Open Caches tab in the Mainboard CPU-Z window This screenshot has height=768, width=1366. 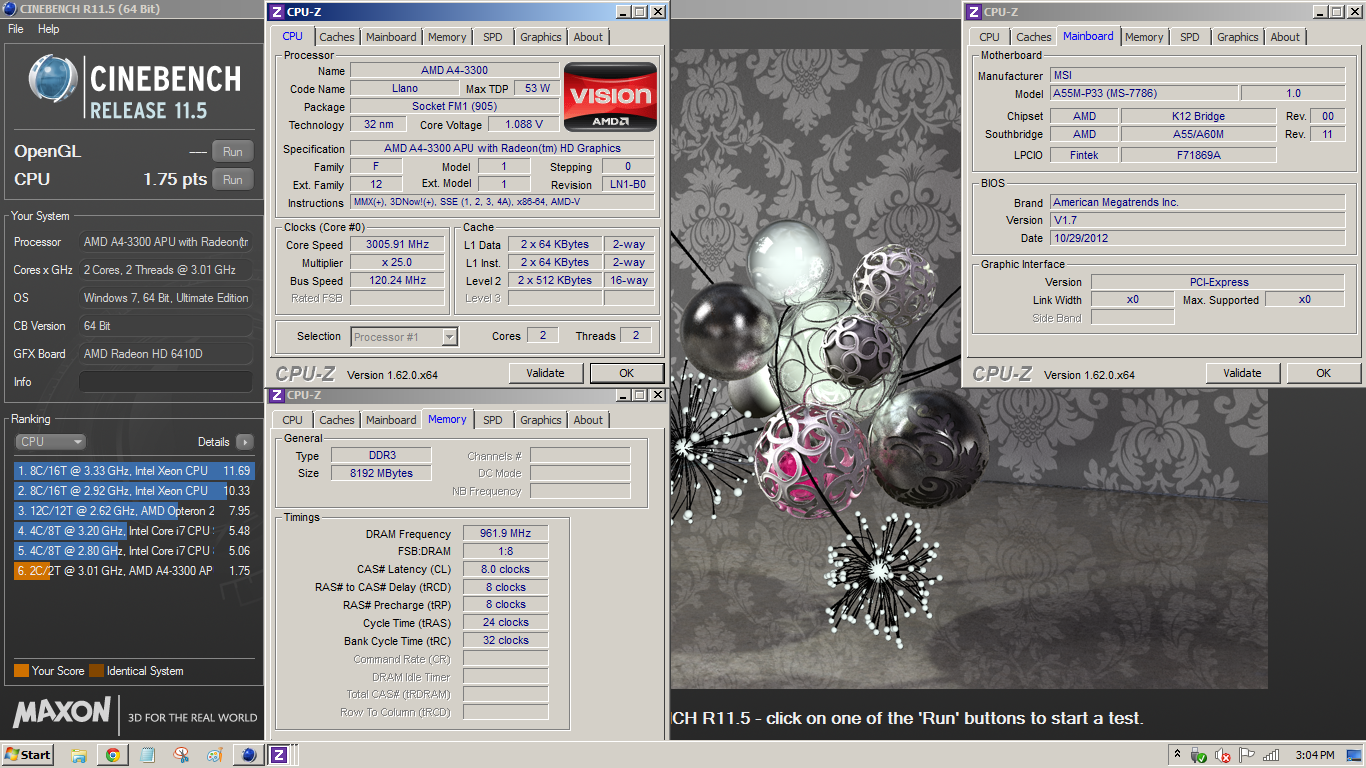[x=1034, y=37]
